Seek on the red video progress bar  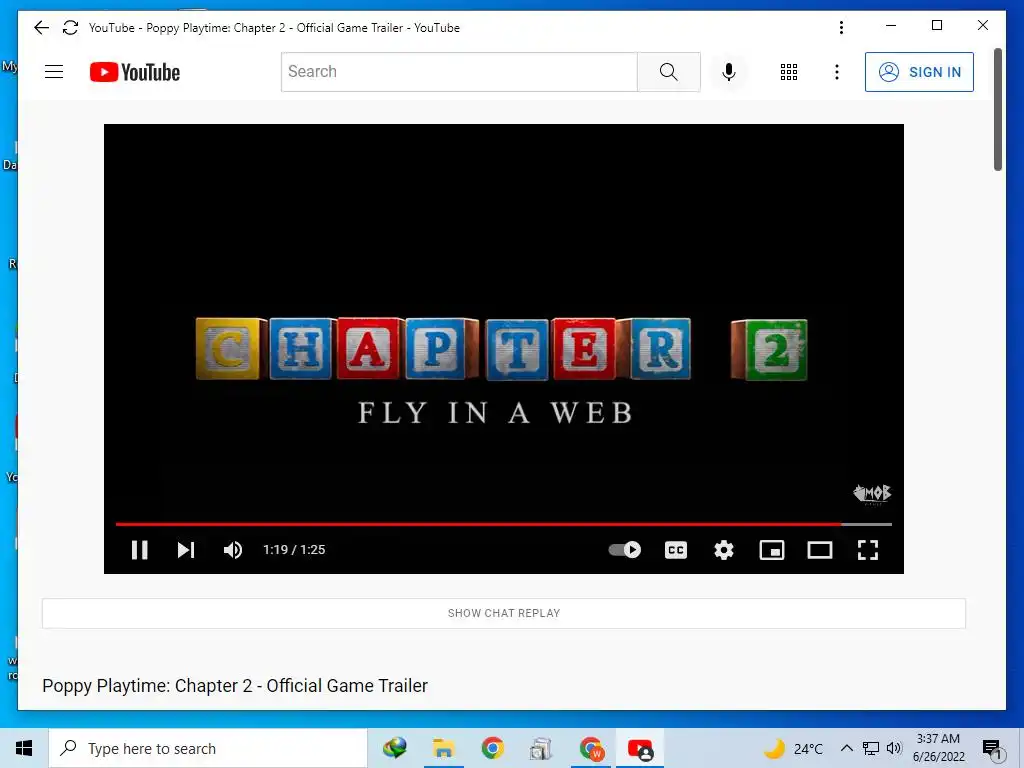point(504,524)
